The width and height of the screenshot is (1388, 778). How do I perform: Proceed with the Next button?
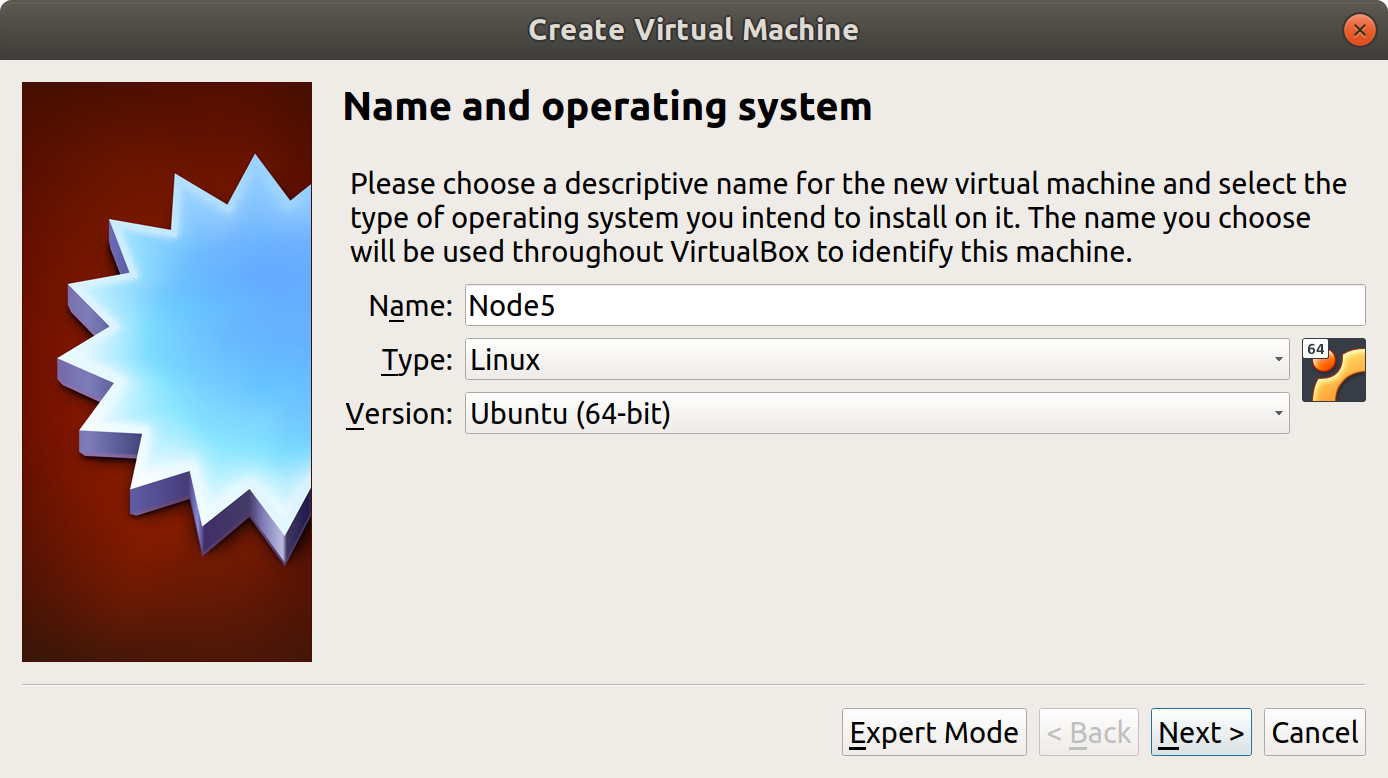[x=1201, y=733]
